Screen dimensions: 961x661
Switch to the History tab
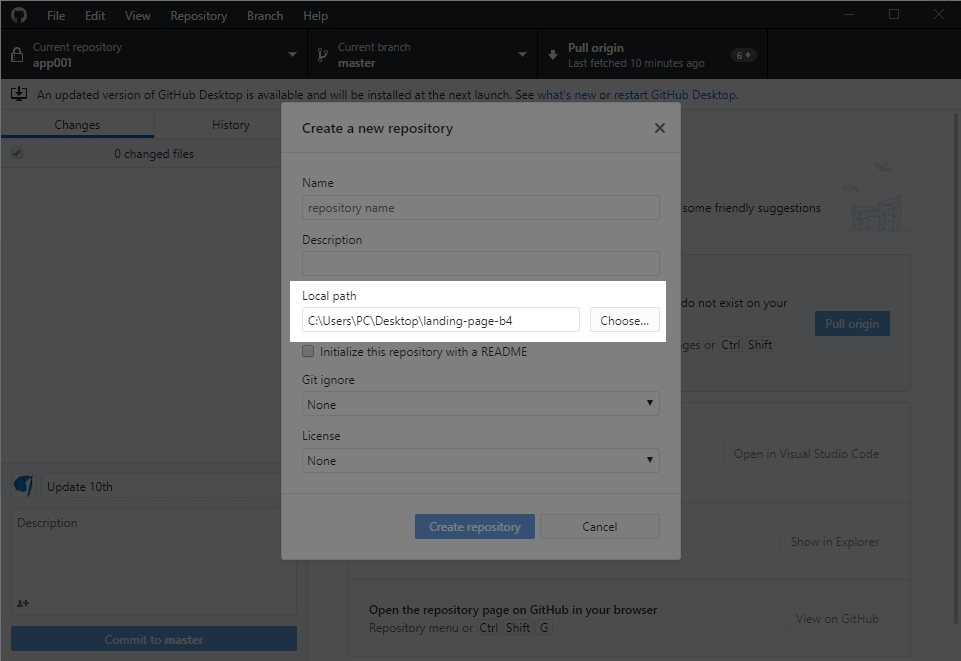[230, 124]
